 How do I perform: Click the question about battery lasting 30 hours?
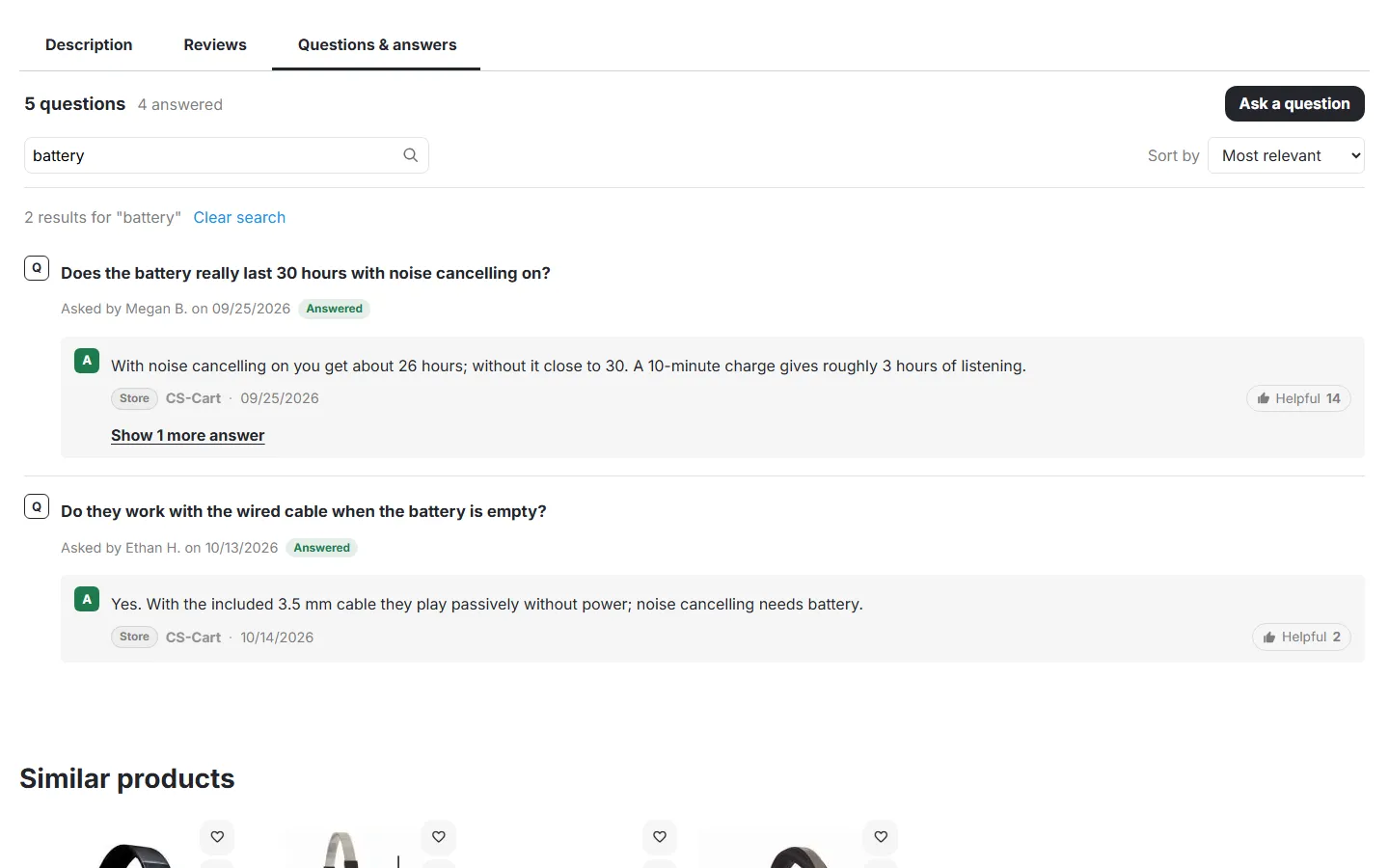(x=306, y=273)
